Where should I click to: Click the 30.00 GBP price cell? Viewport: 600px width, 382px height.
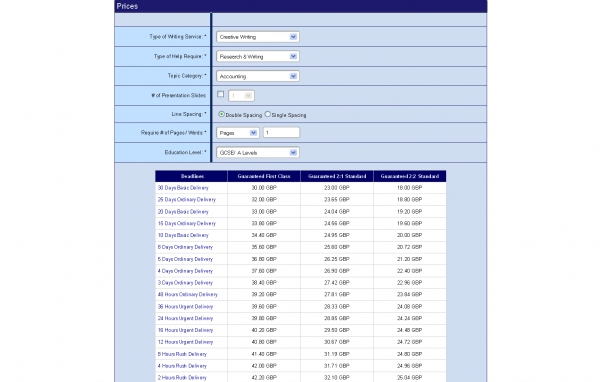[264, 188]
